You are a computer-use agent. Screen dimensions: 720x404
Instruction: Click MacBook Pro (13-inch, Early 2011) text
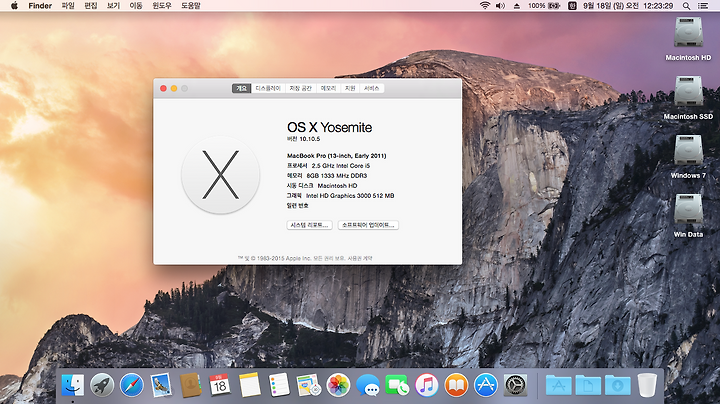337,156
